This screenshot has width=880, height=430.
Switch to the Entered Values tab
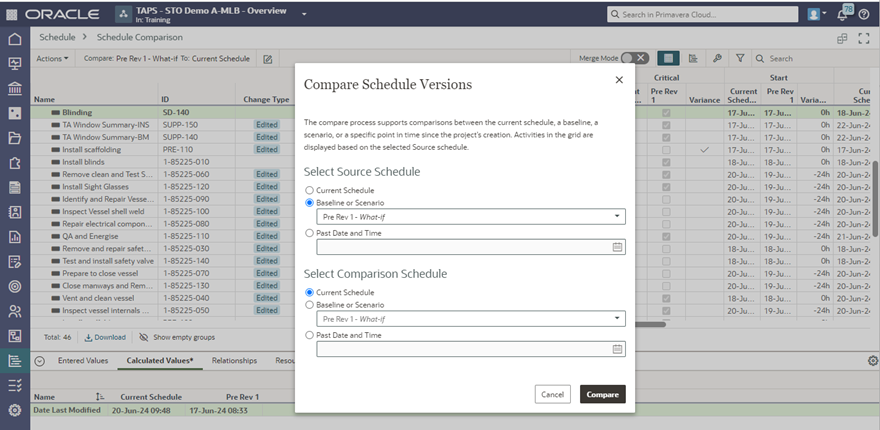(83, 360)
